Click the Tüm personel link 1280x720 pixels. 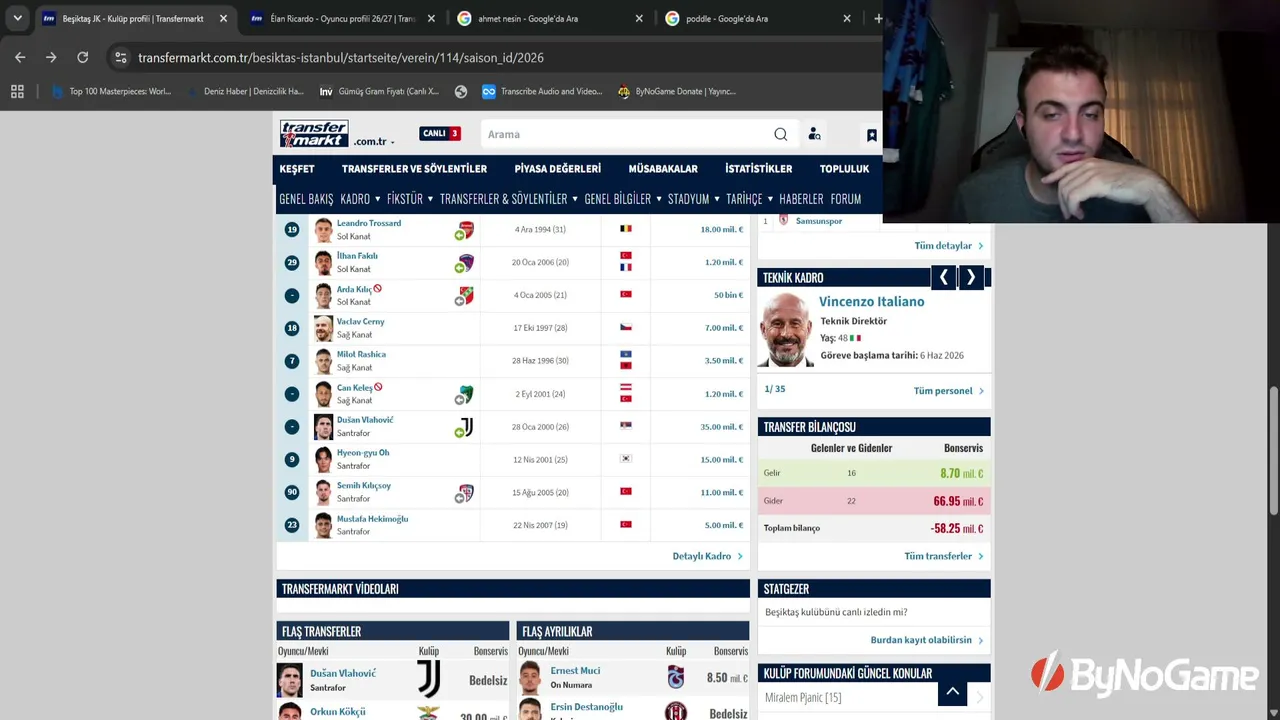948,391
